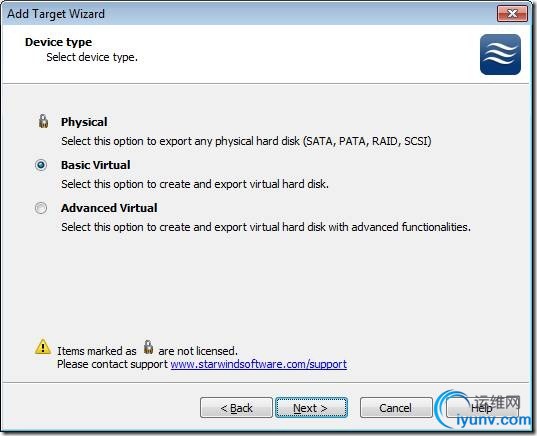Click 'Please contact support' text
537x436 pixels.
click(112, 364)
